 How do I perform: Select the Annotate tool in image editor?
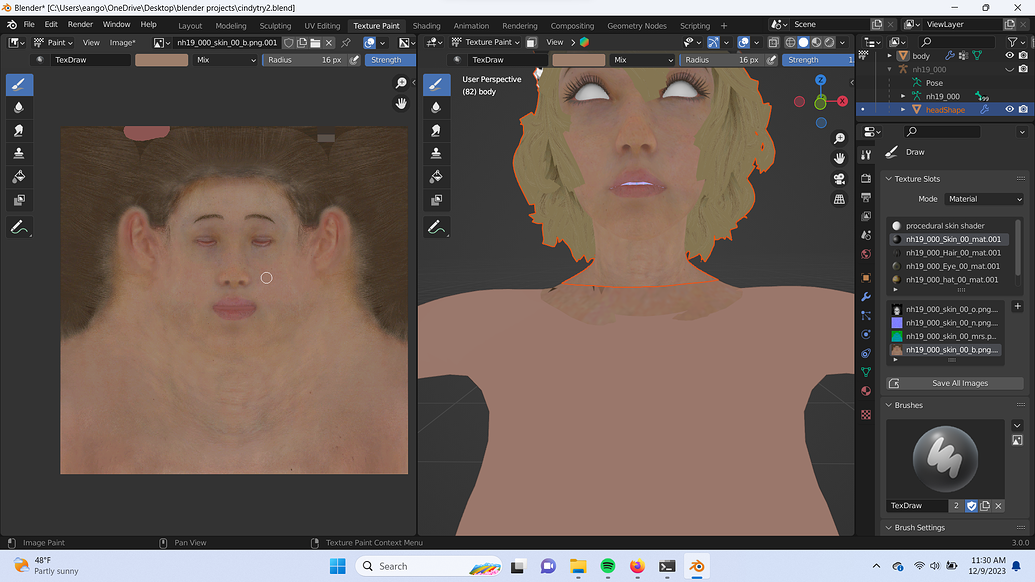[19, 228]
